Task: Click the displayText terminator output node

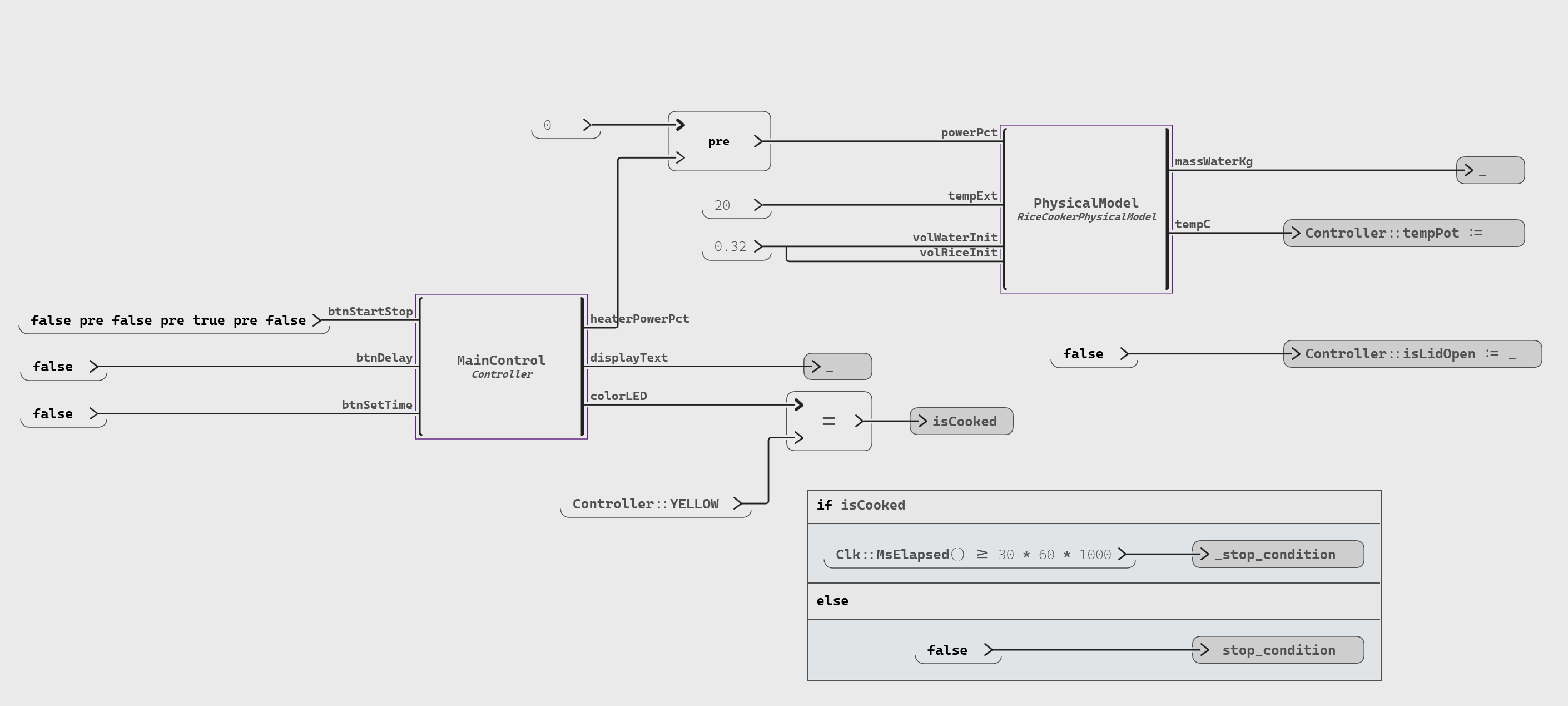Action: (x=837, y=367)
